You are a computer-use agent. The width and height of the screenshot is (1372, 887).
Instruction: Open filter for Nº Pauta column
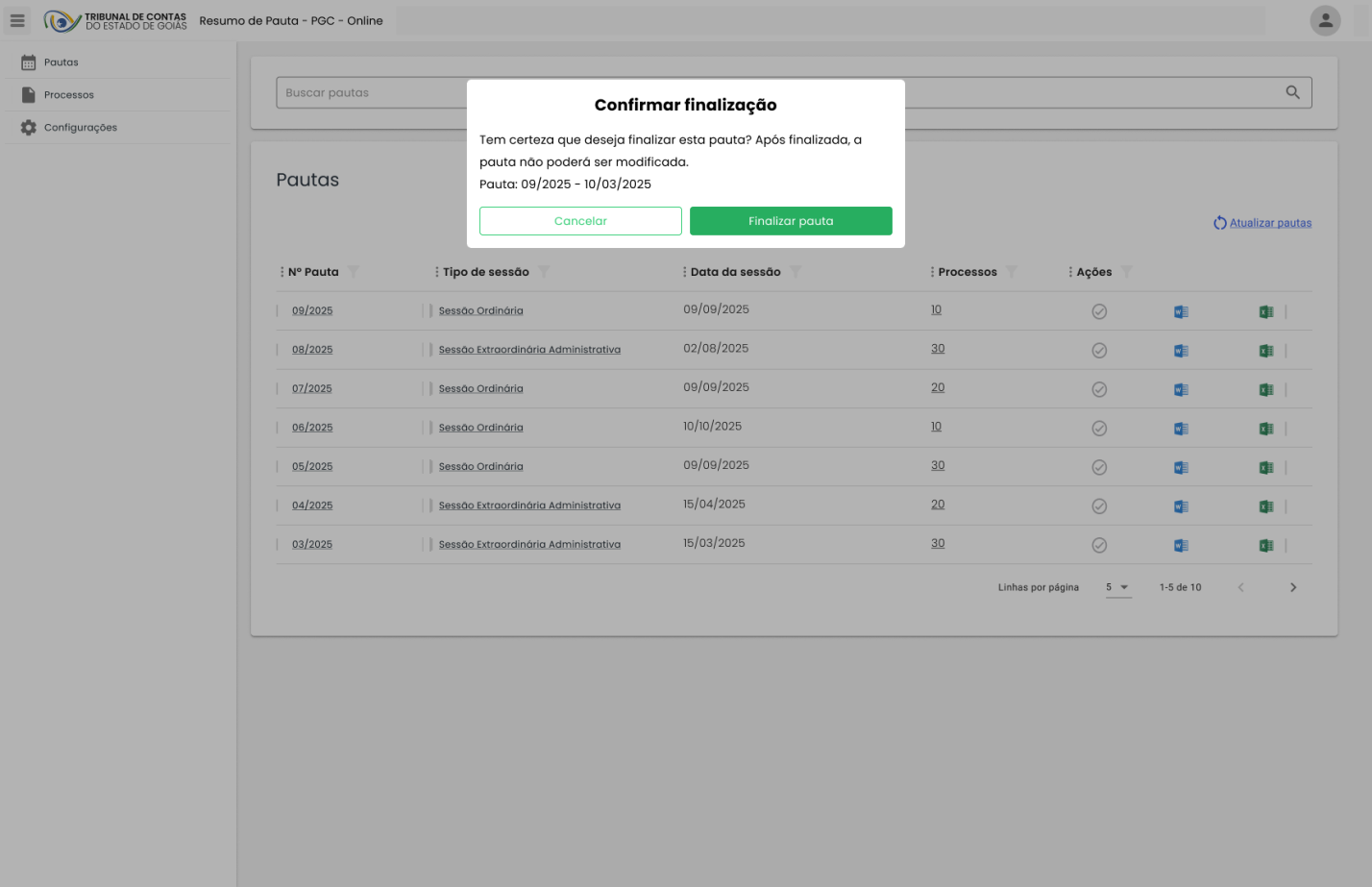354,272
